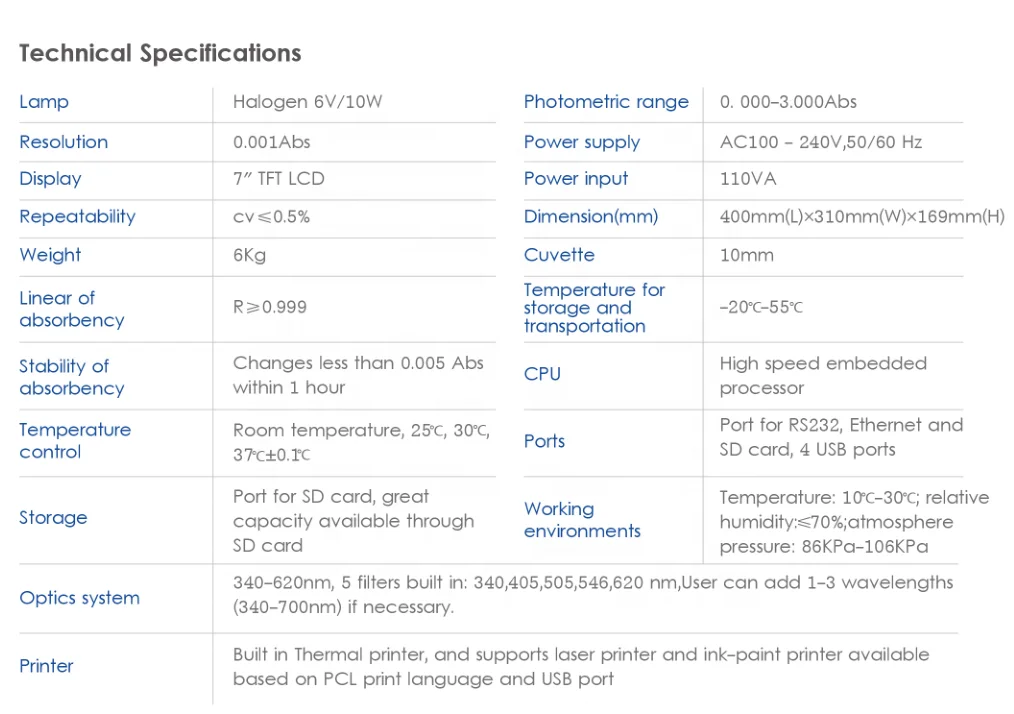The image size is (1014, 714).
Task: Click the Printer label
Action: pyautogui.click(x=46, y=666)
